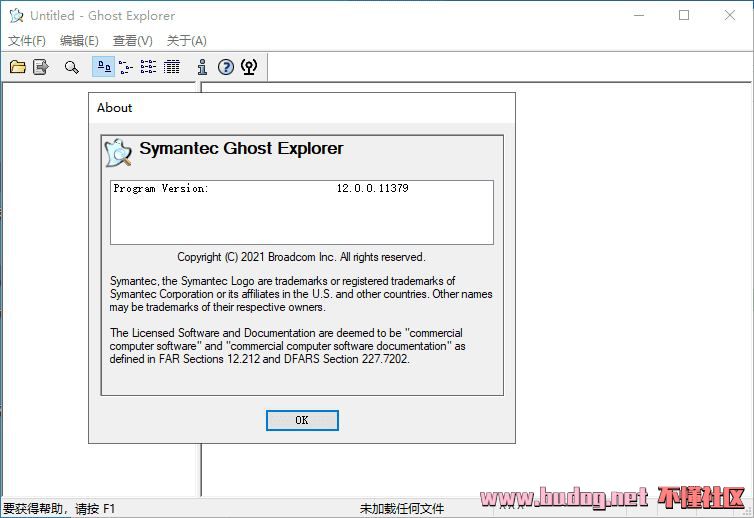Switch to large icons view

103,67
